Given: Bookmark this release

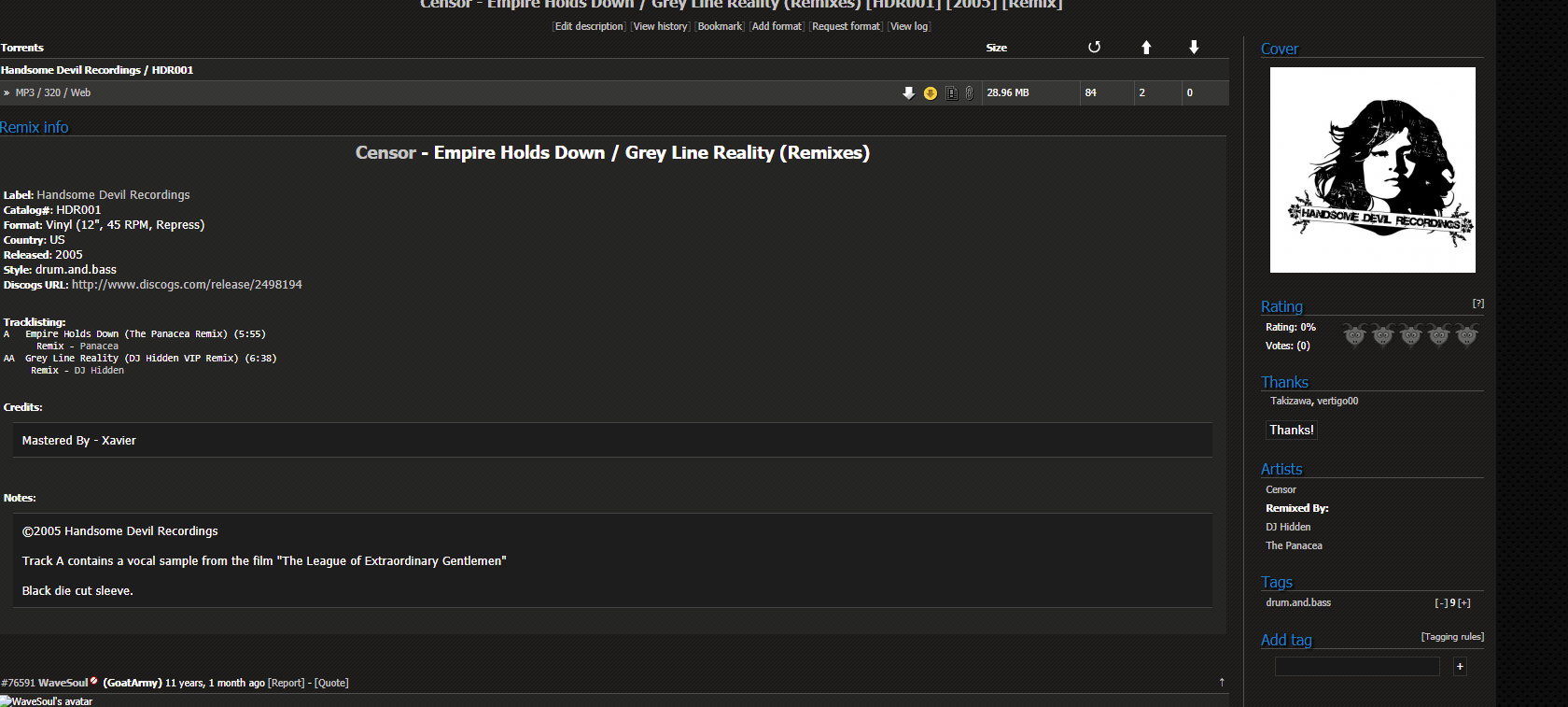Looking at the screenshot, I should pyautogui.click(x=720, y=26).
